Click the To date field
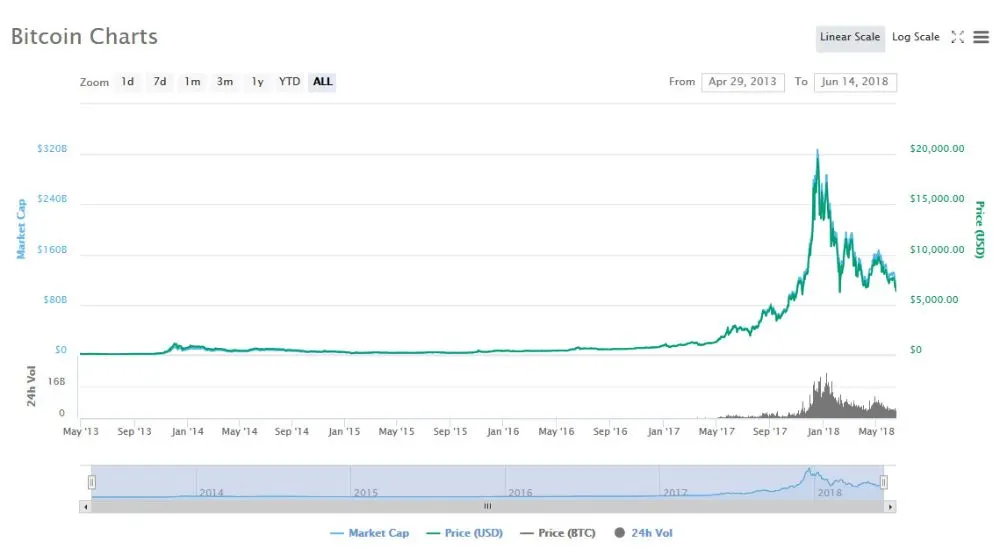Image resolution: width=1000 pixels, height=549 pixels. [855, 82]
